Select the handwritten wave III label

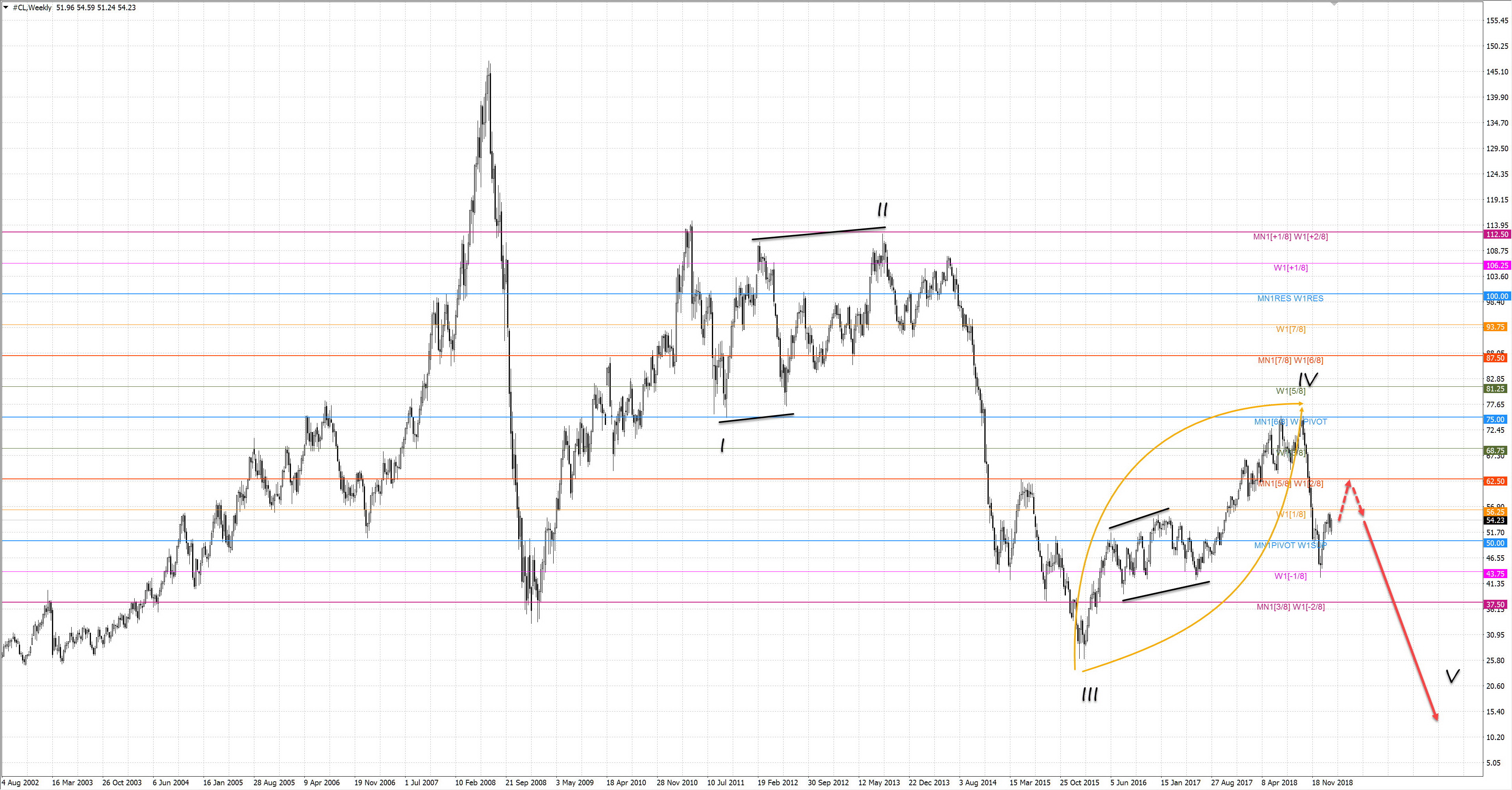click(x=1090, y=695)
